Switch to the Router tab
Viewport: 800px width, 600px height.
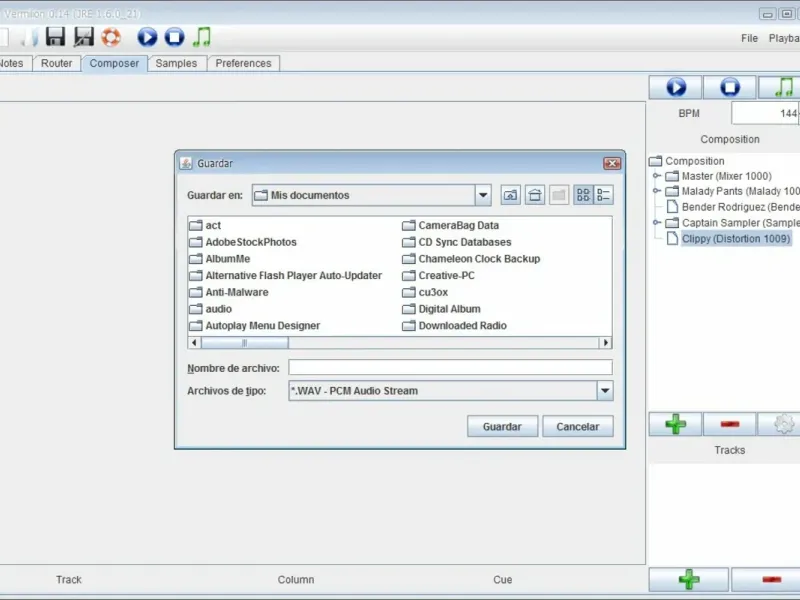pos(56,63)
